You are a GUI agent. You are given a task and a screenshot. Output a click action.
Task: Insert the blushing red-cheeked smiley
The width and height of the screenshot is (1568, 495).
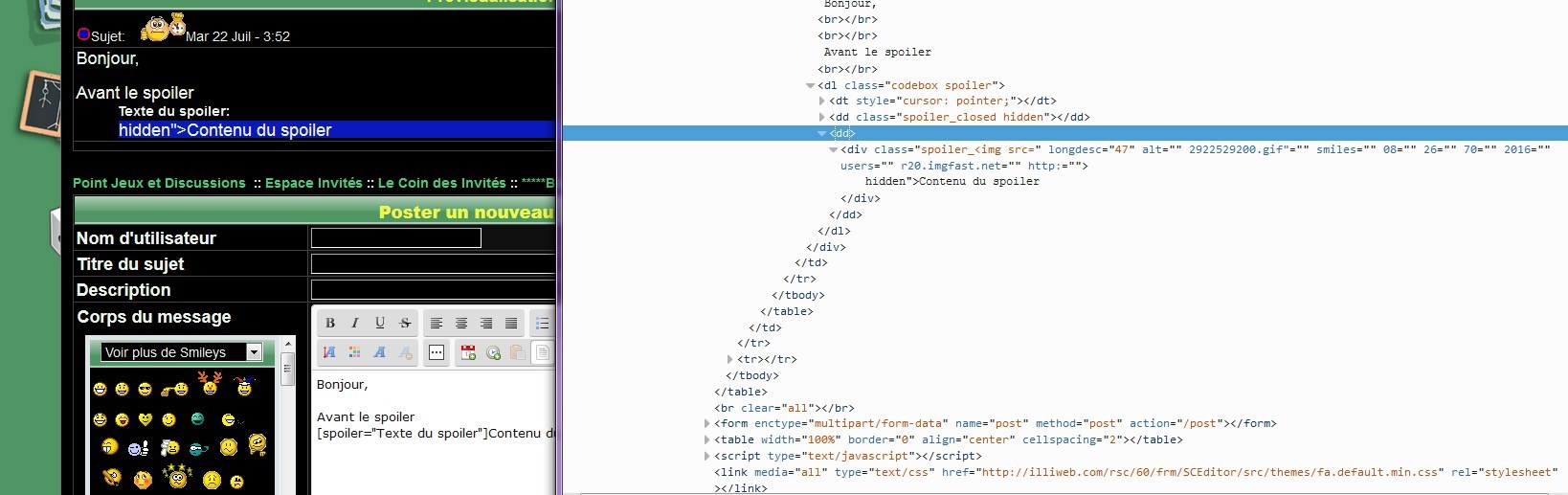pyautogui.click(x=143, y=479)
